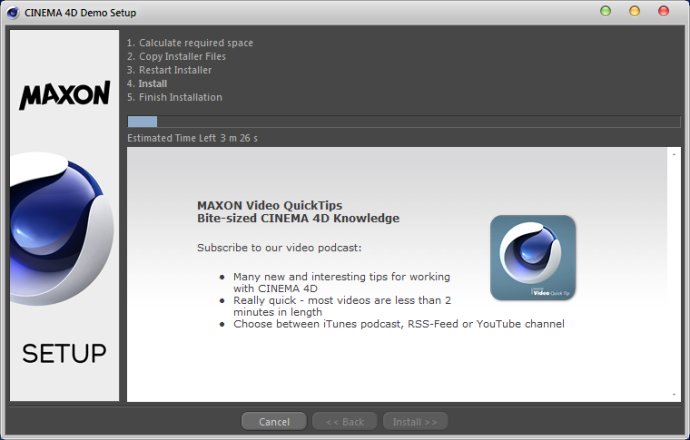690x440 pixels.
Task: Click the MAXON logo in sidebar
Action: pyautogui.click(x=65, y=95)
